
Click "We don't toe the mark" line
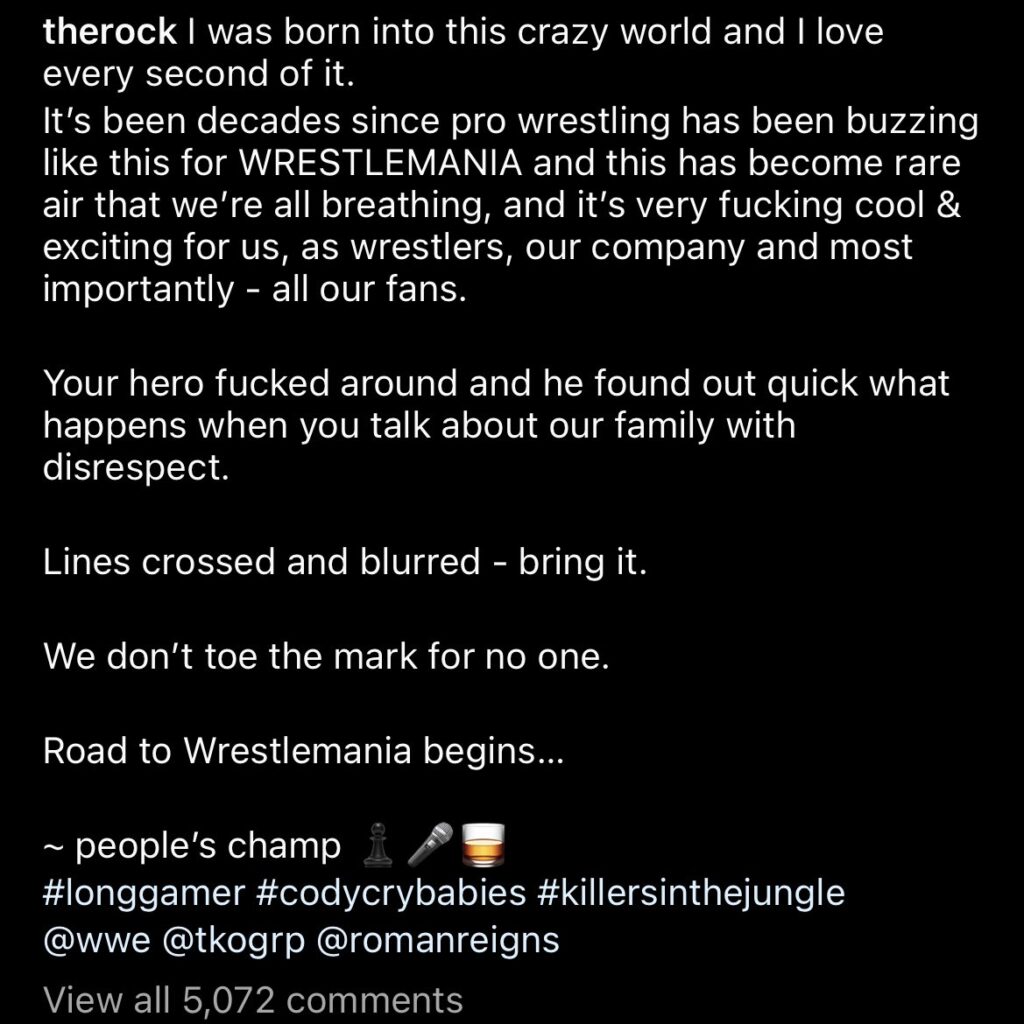coord(326,656)
